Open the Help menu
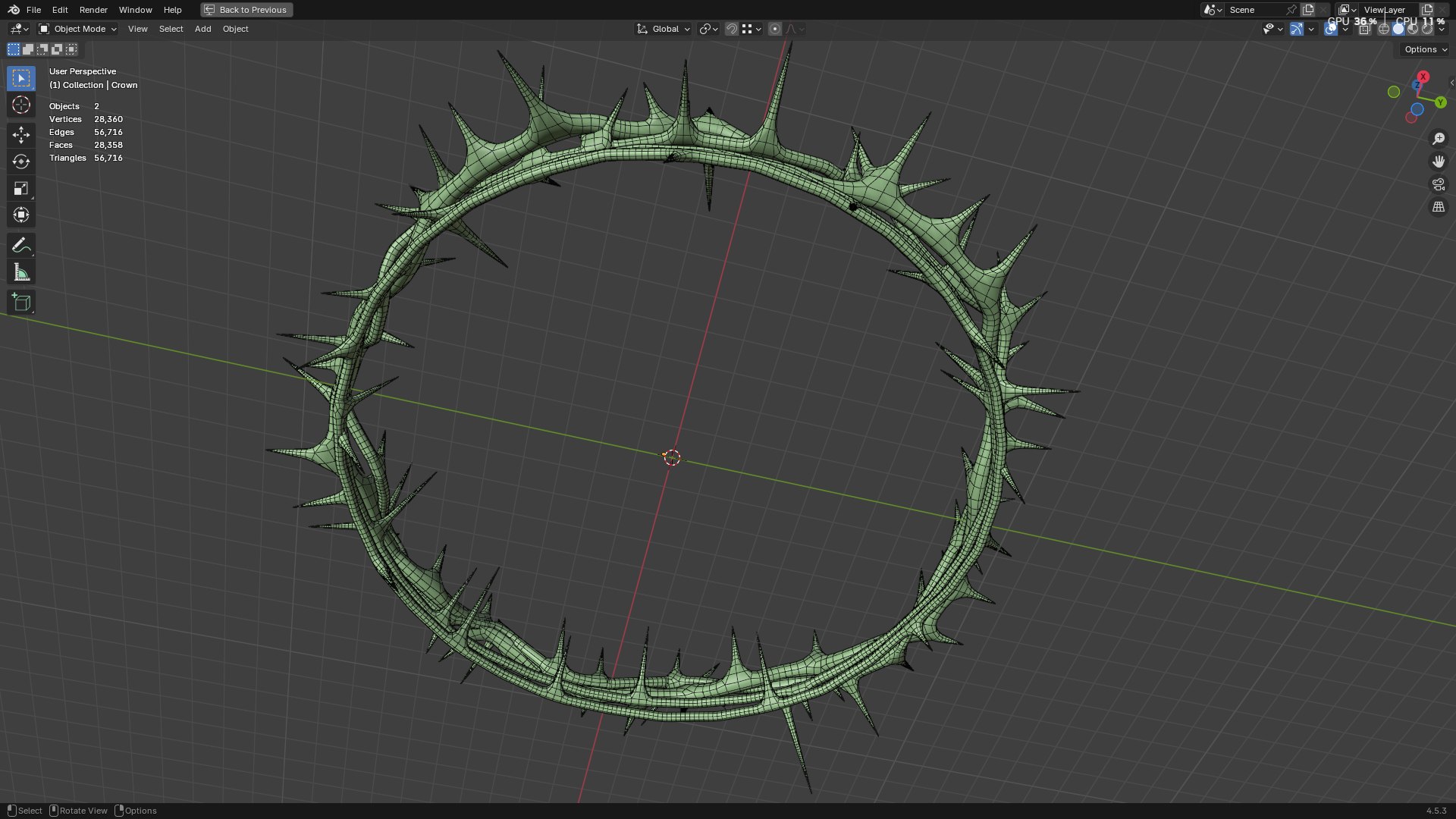Viewport: 1456px width, 819px height. point(172,10)
